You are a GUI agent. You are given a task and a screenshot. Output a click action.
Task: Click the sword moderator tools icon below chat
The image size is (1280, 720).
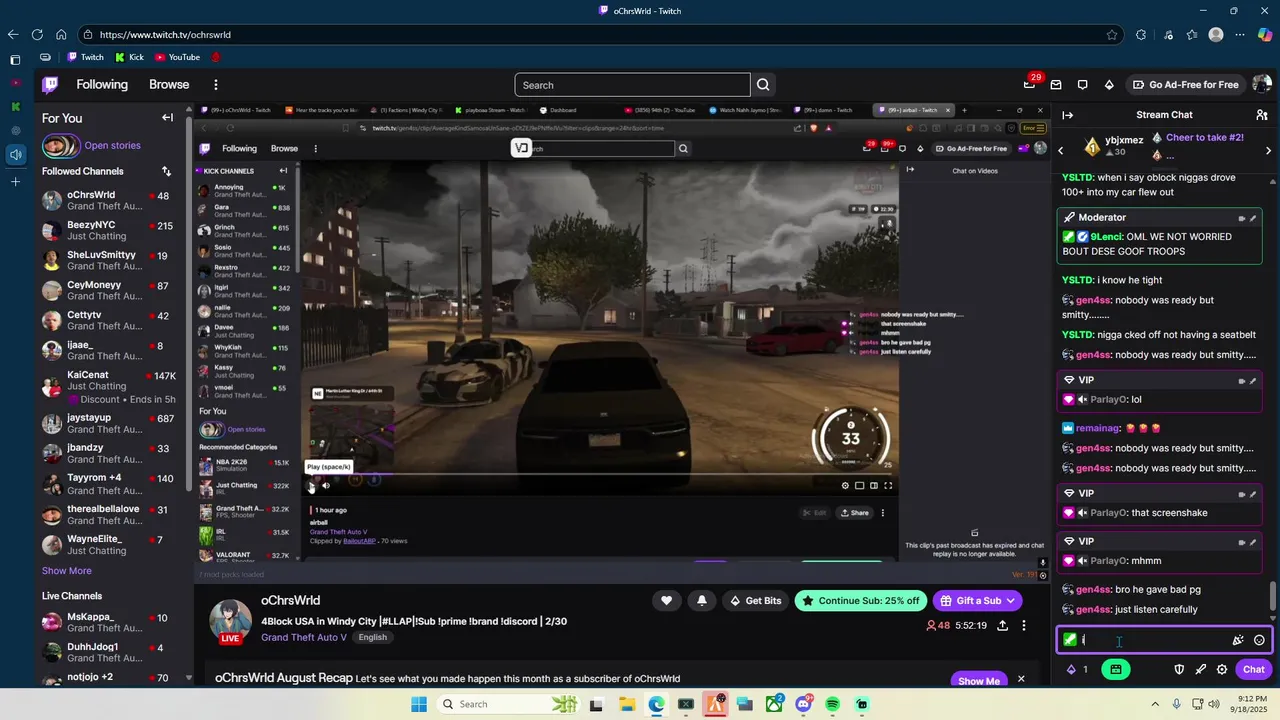(x=1201, y=670)
